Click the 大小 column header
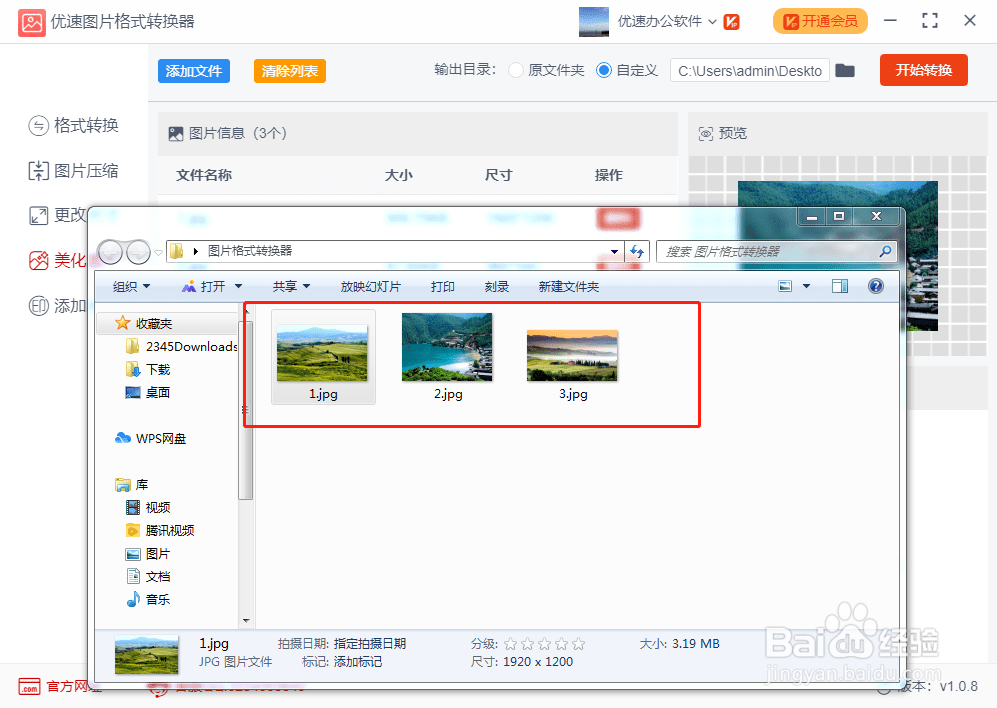The height and width of the screenshot is (708, 997). (x=399, y=175)
